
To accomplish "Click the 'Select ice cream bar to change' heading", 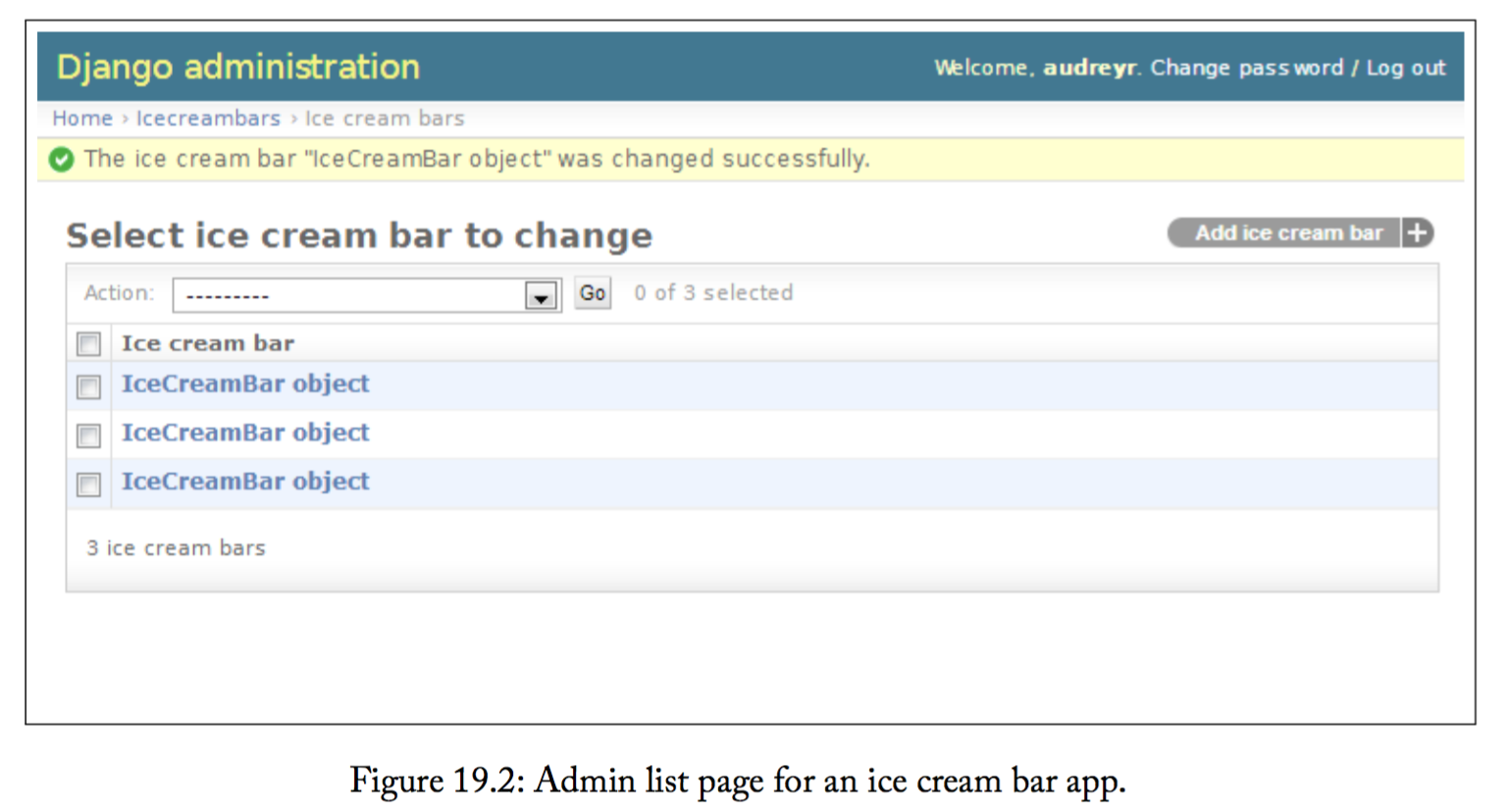I will point(359,235).
